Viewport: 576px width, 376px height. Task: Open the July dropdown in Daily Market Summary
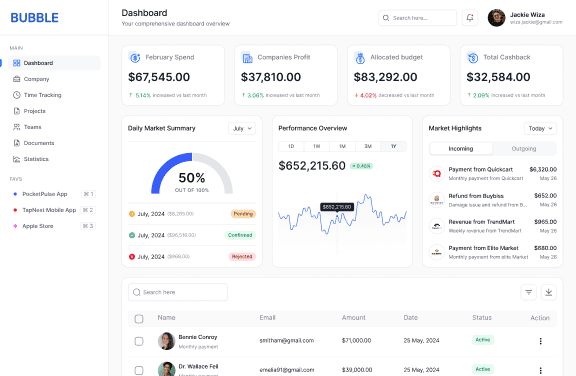point(242,129)
